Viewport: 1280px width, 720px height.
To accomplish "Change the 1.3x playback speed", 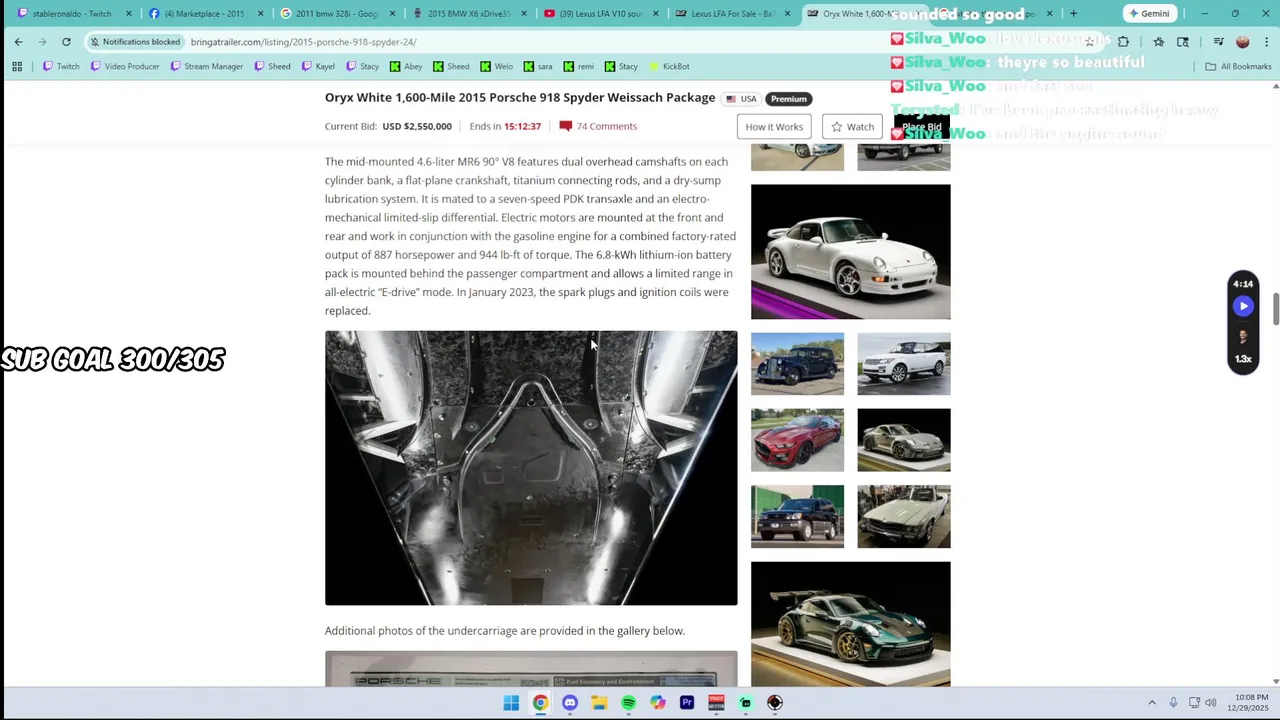I will pyautogui.click(x=1243, y=359).
